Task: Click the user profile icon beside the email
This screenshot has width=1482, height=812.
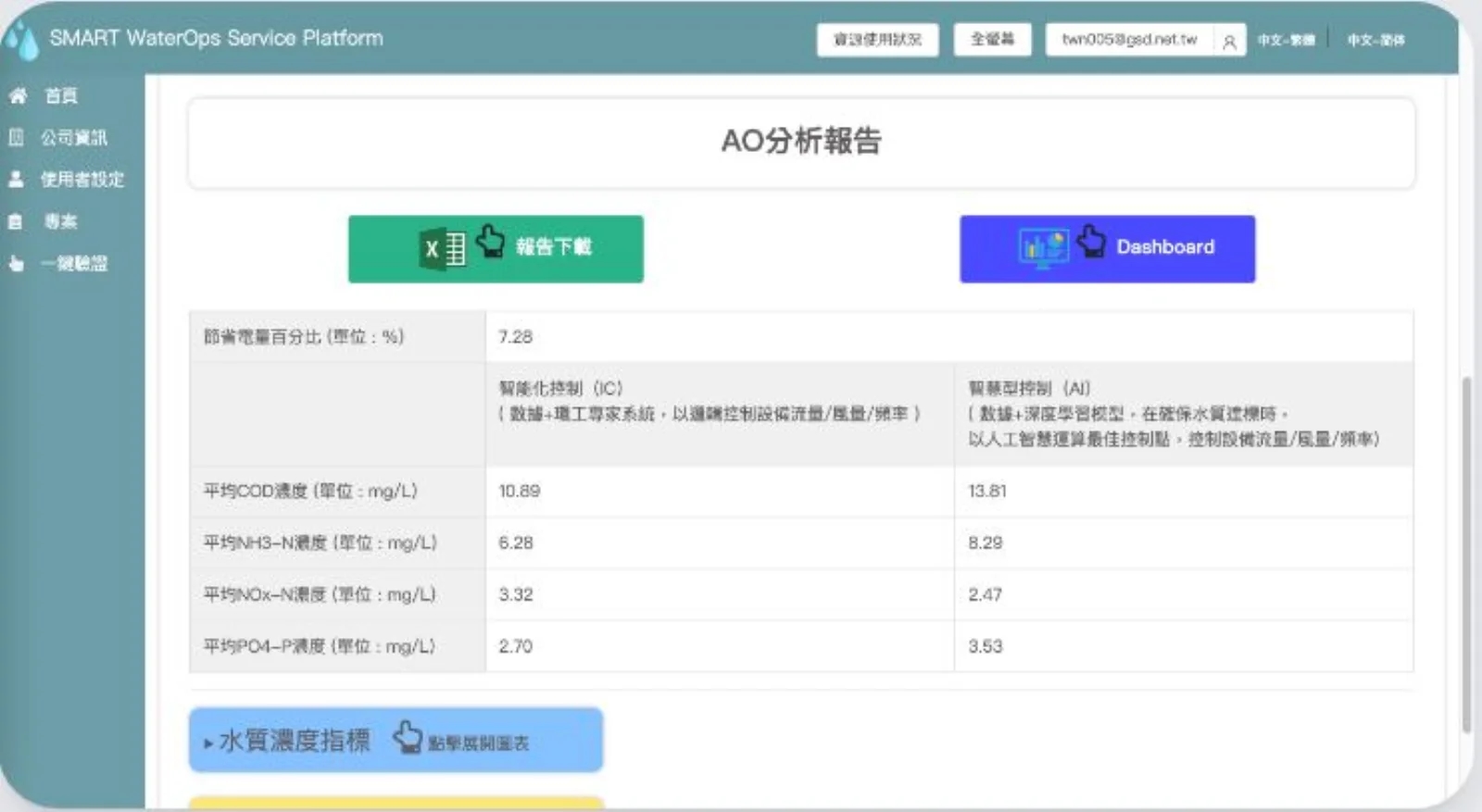Action: click(1229, 42)
